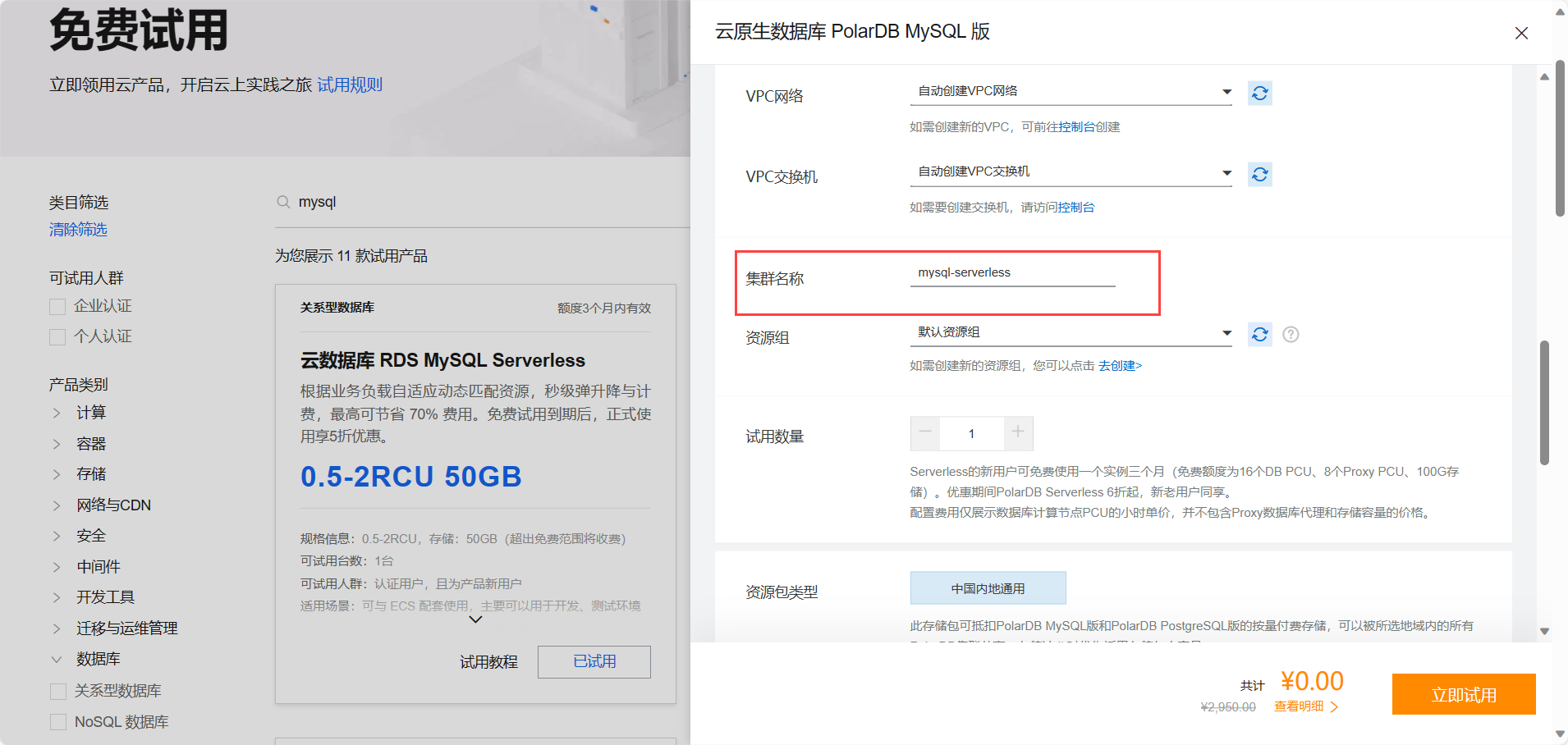Image resolution: width=1568 pixels, height=745 pixels.
Task: Open the help tooltip beside 资源组
Action: tap(1291, 334)
